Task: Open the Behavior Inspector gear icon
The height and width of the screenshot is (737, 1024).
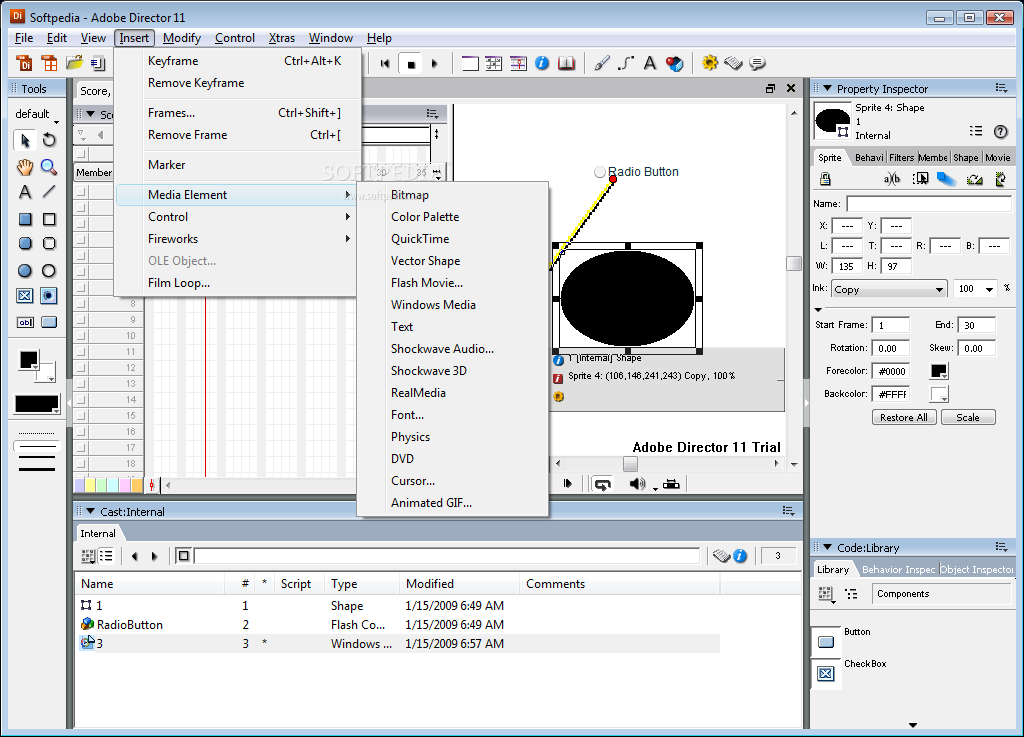Action: 709,63
